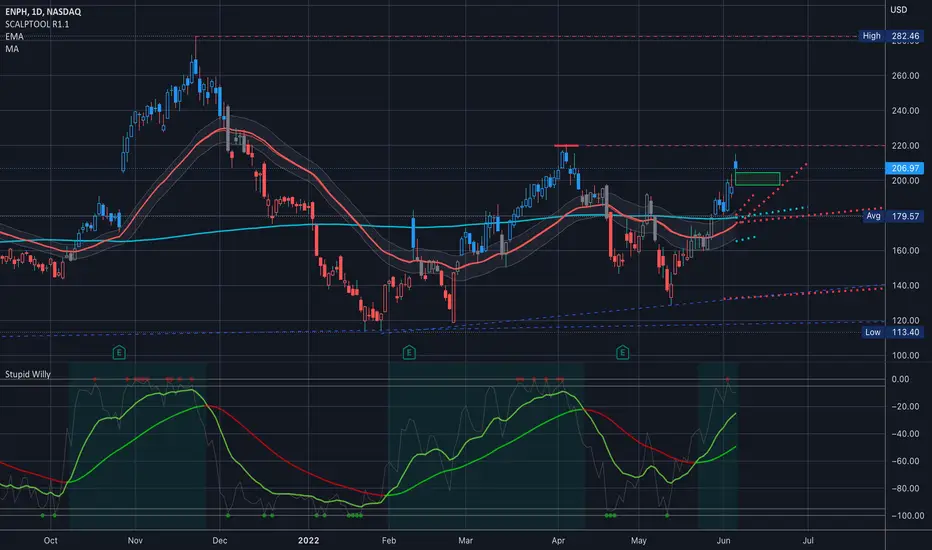This screenshot has width=932, height=550.
Task: Click the Nov label on time axis
Action: (135, 540)
